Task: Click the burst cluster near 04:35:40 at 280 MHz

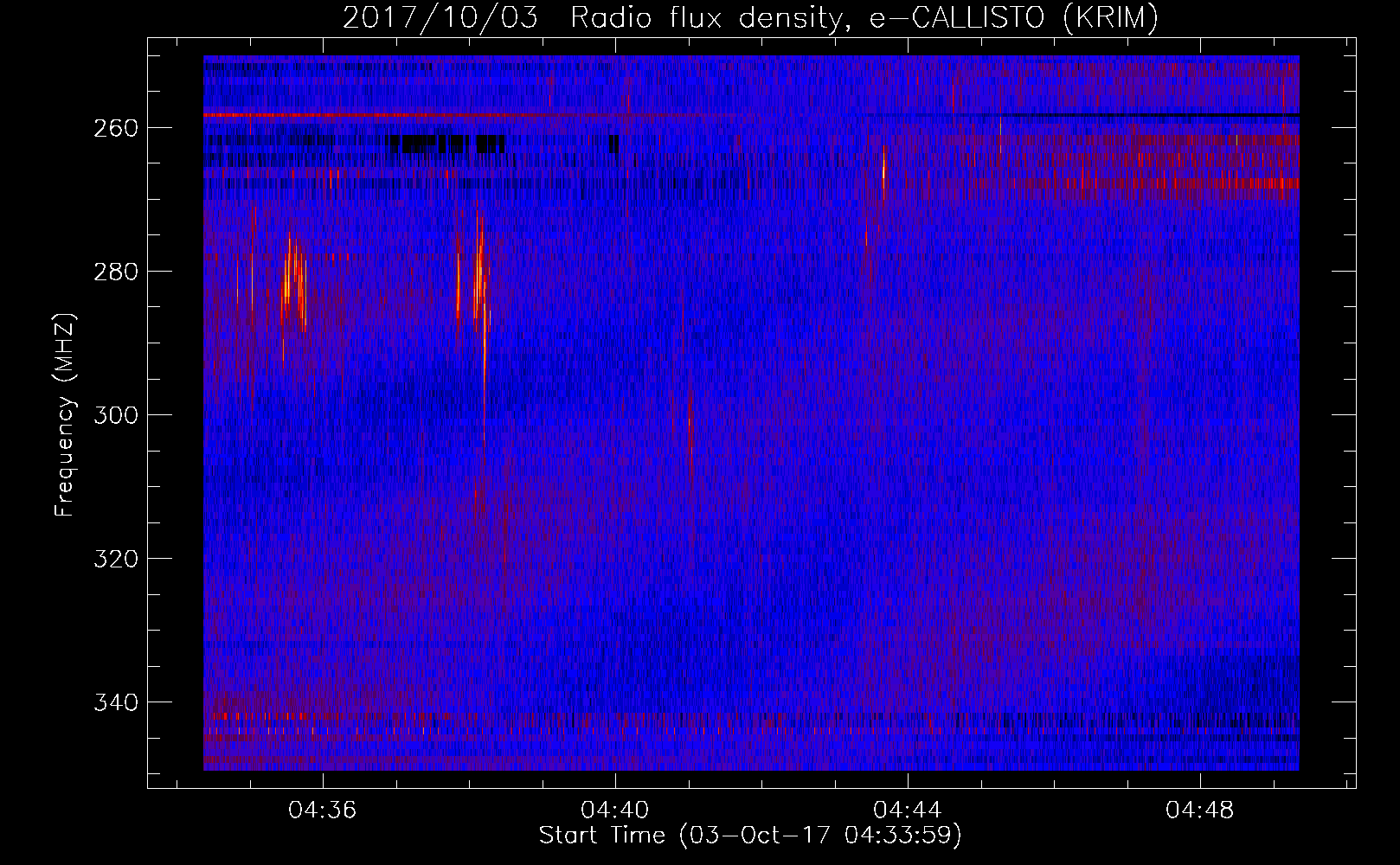Action: click(x=294, y=281)
